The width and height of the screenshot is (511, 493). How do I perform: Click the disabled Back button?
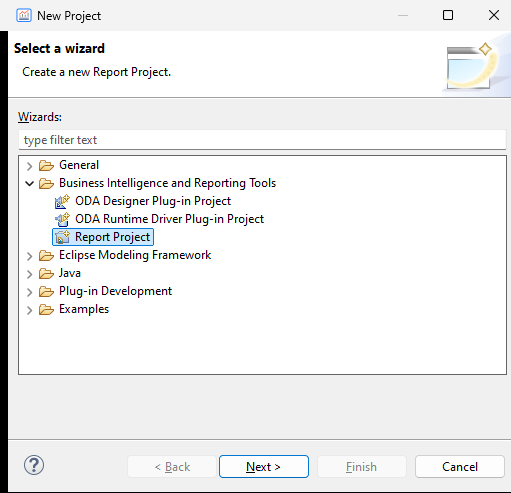click(x=172, y=466)
